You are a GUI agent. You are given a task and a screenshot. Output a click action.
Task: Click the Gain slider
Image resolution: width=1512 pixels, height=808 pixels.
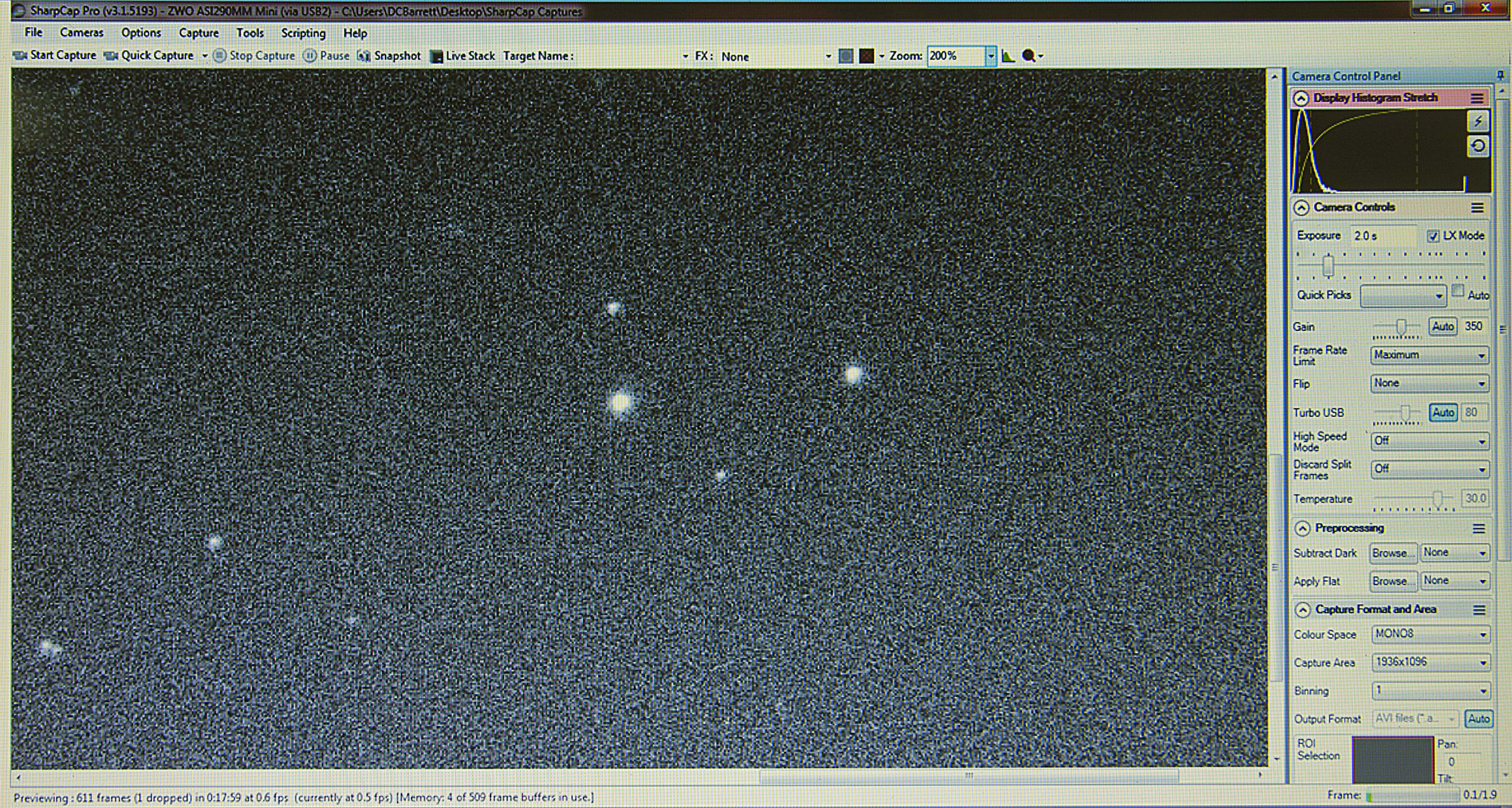pos(1398,327)
